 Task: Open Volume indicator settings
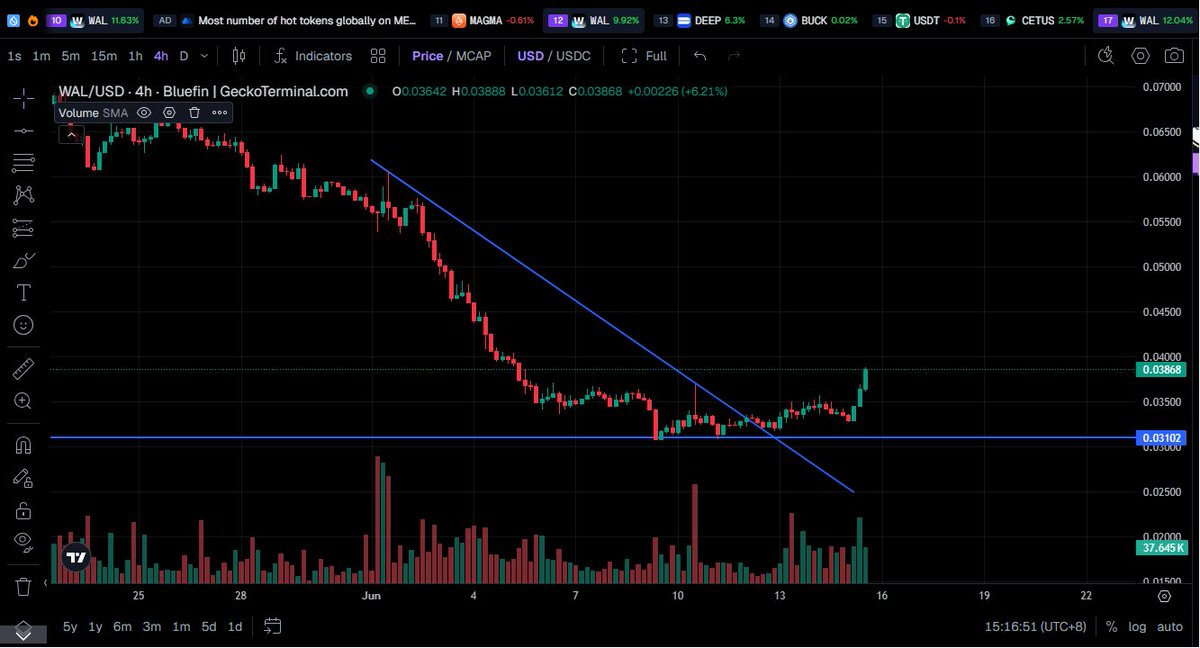click(x=169, y=113)
